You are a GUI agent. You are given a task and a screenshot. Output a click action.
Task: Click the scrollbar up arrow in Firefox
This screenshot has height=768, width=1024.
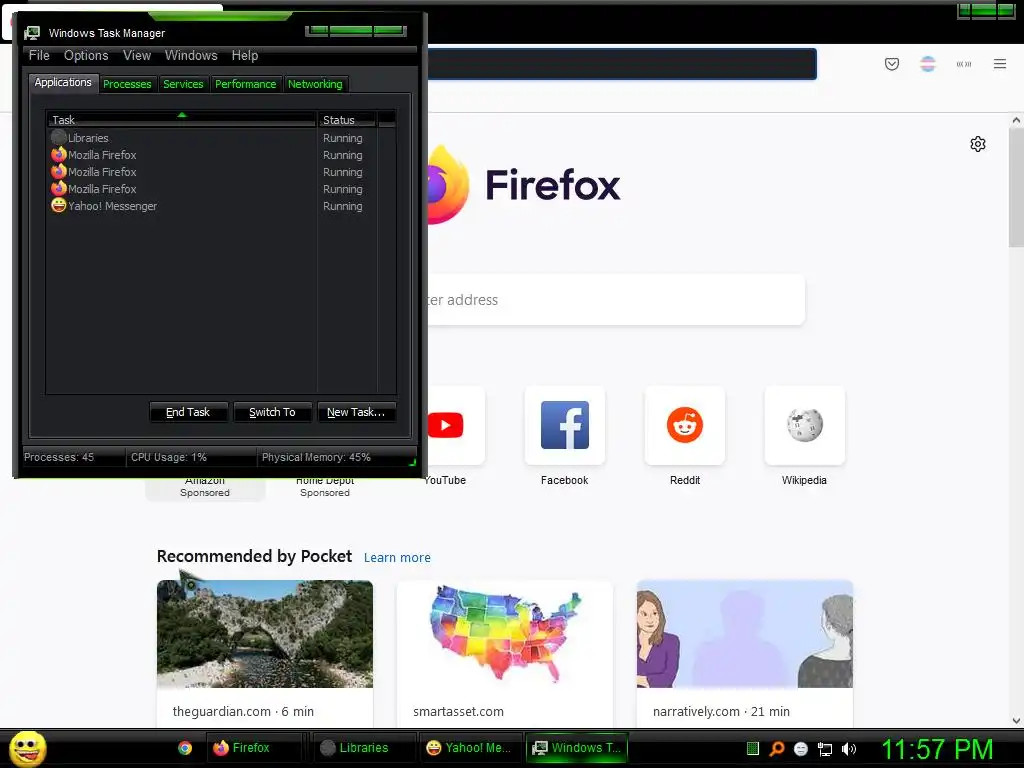pos(1016,120)
